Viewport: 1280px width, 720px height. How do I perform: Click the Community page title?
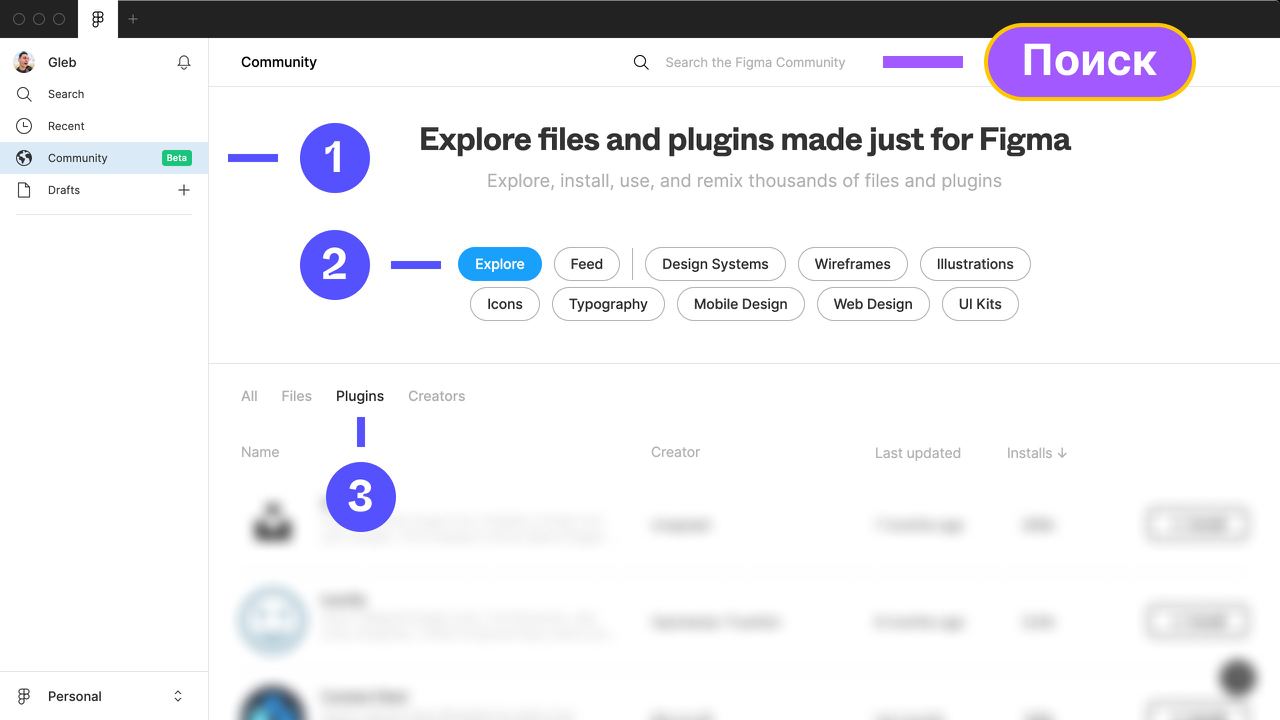pyautogui.click(x=279, y=62)
